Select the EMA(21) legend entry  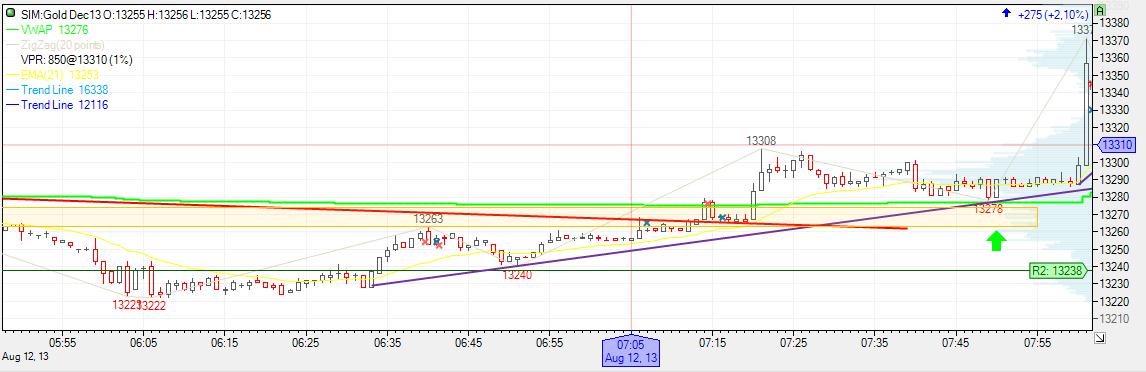click(52, 75)
